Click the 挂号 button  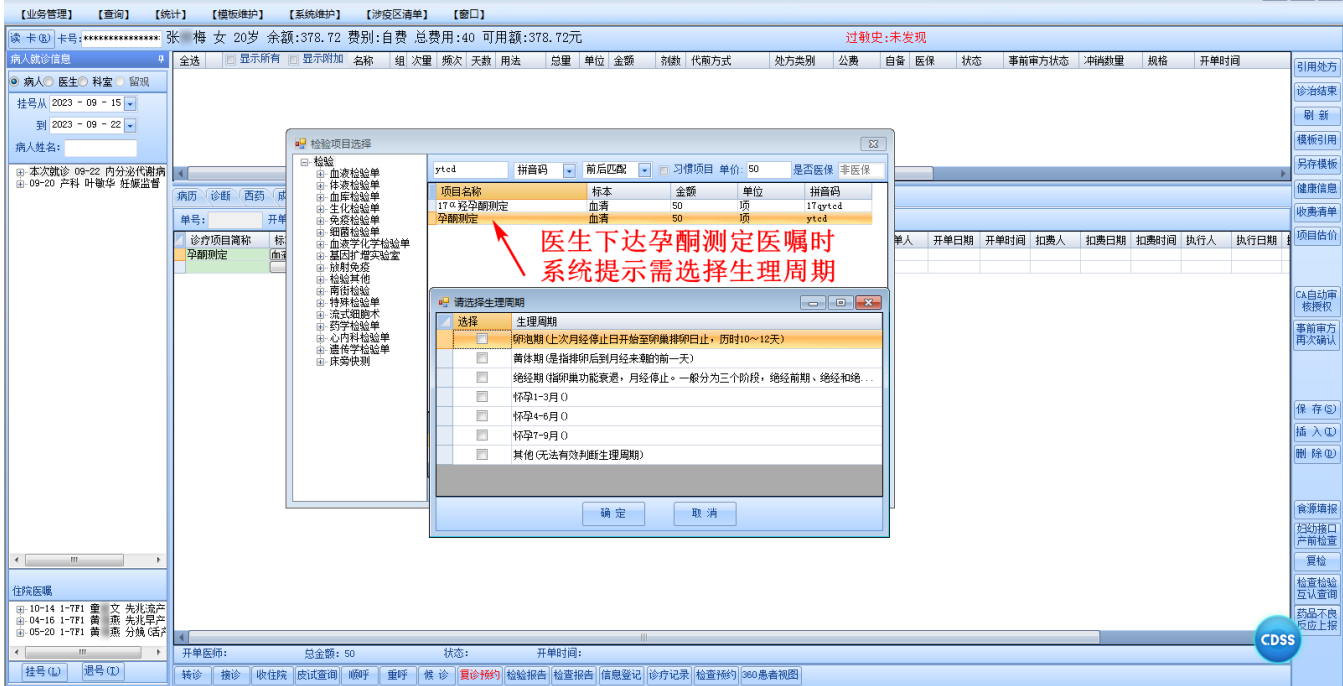43,672
